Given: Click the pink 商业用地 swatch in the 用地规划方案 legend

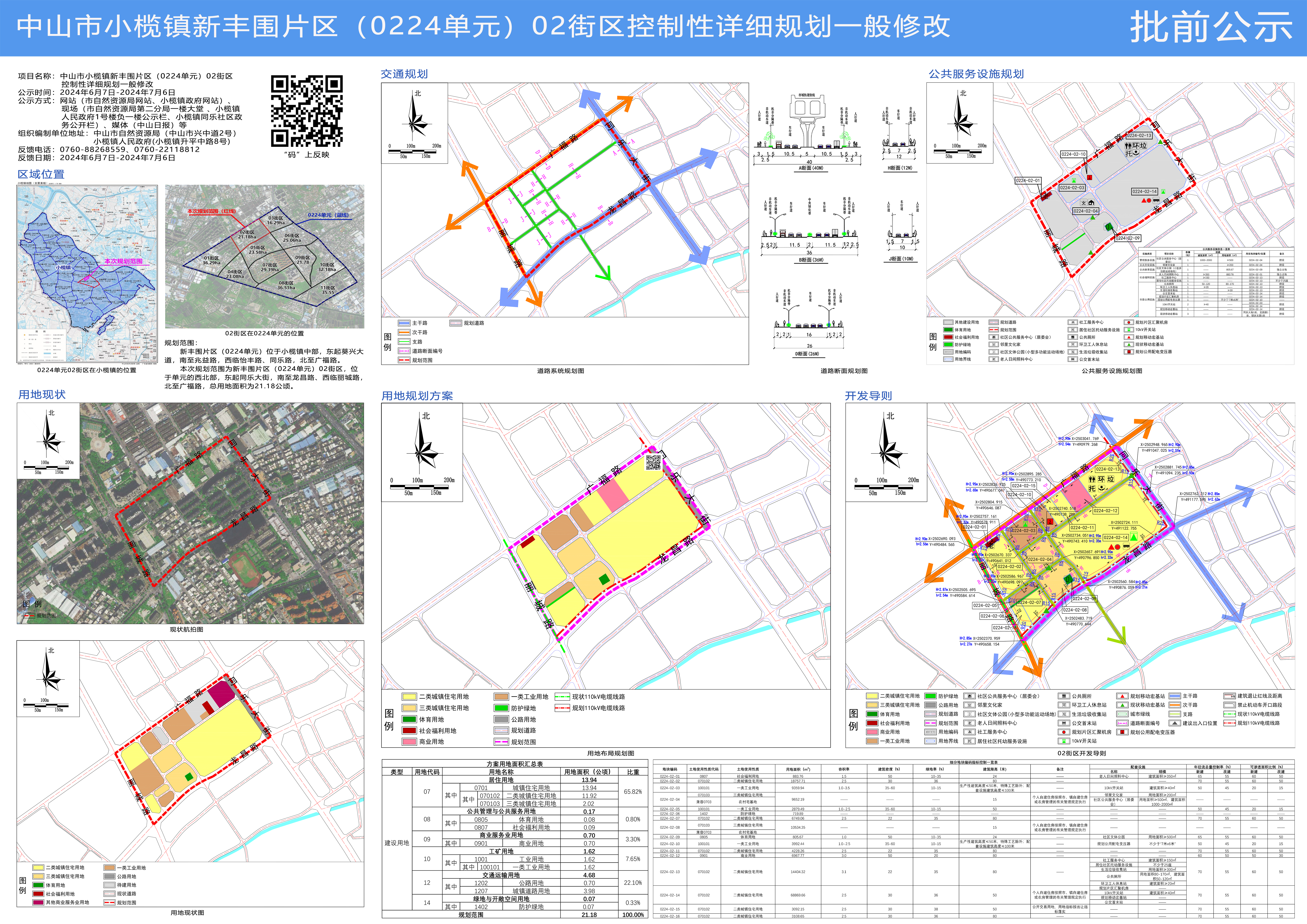Looking at the screenshot, I should (x=409, y=742).
